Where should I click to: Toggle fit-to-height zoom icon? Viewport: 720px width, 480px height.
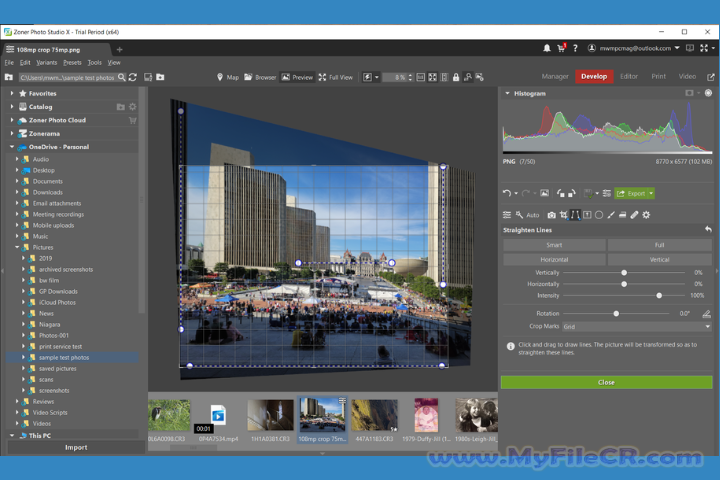(x=444, y=77)
